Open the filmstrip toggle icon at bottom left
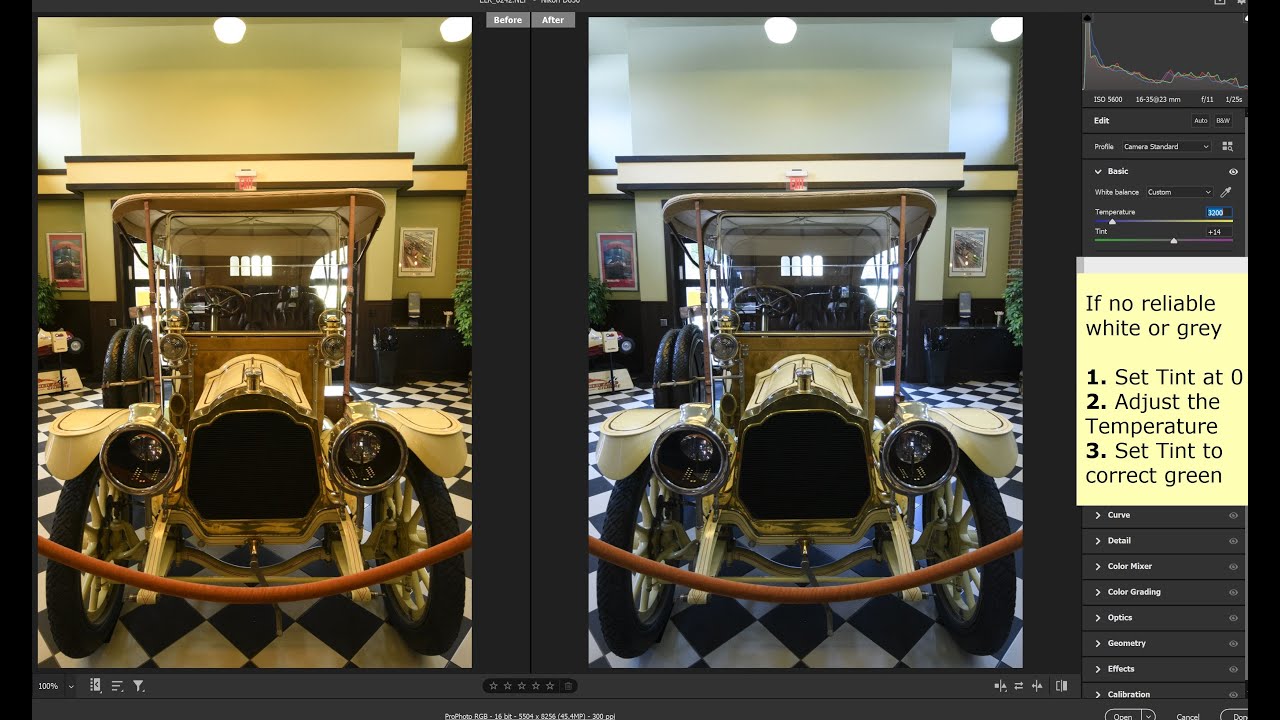This screenshot has height=720, width=1280. point(95,685)
